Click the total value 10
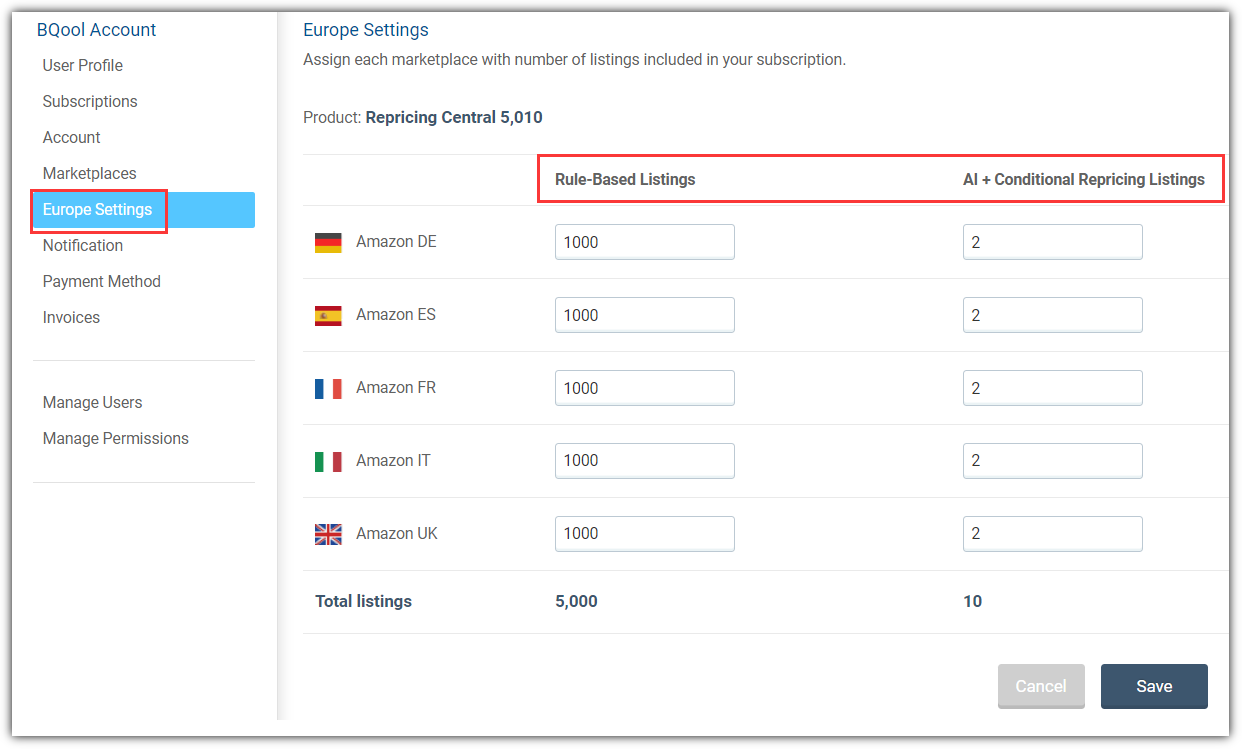1242x749 pixels. [972, 602]
